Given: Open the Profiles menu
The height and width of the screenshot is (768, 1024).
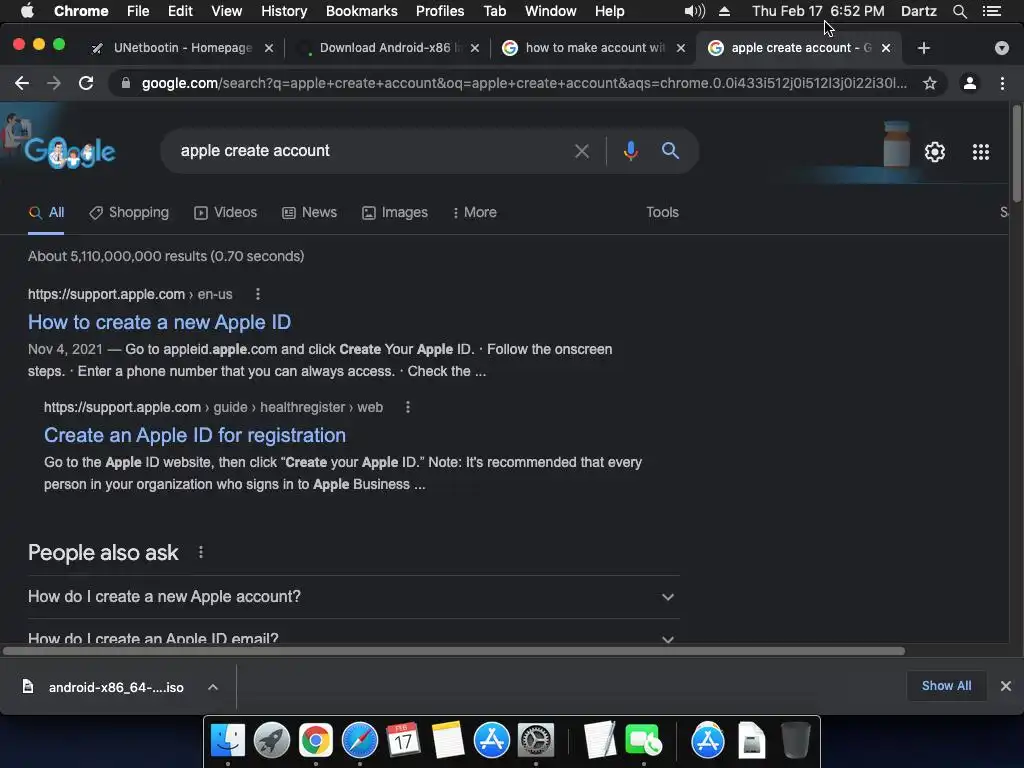Looking at the screenshot, I should pos(440,11).
